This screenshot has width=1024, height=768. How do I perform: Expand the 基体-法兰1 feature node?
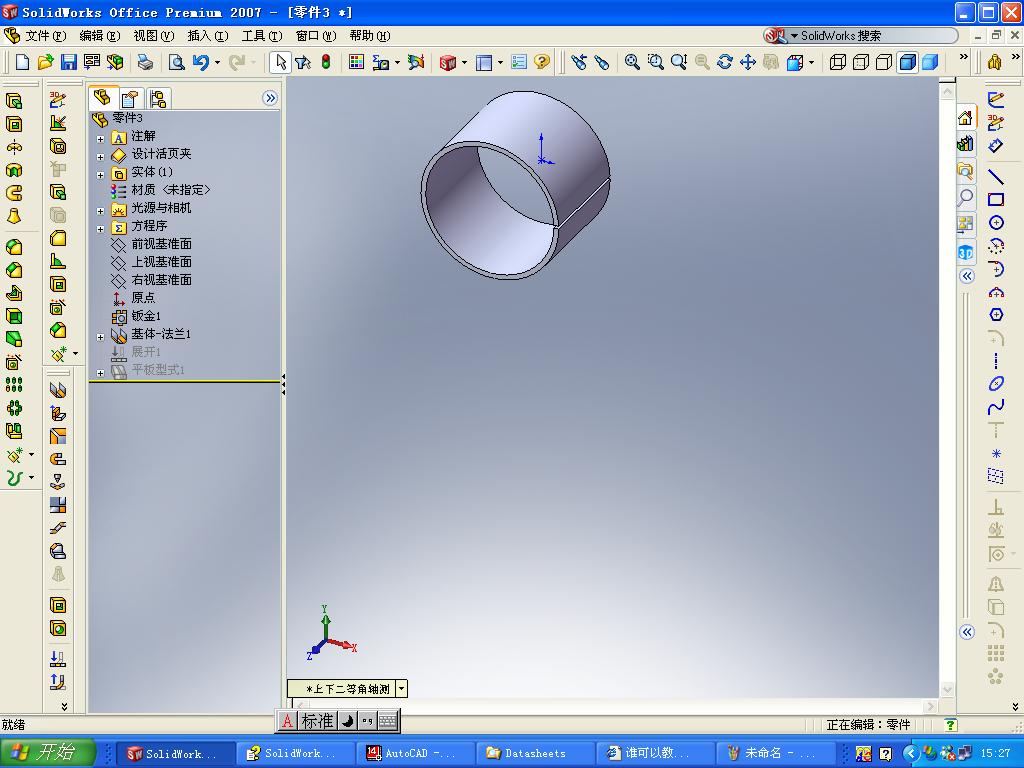[101, 337]
